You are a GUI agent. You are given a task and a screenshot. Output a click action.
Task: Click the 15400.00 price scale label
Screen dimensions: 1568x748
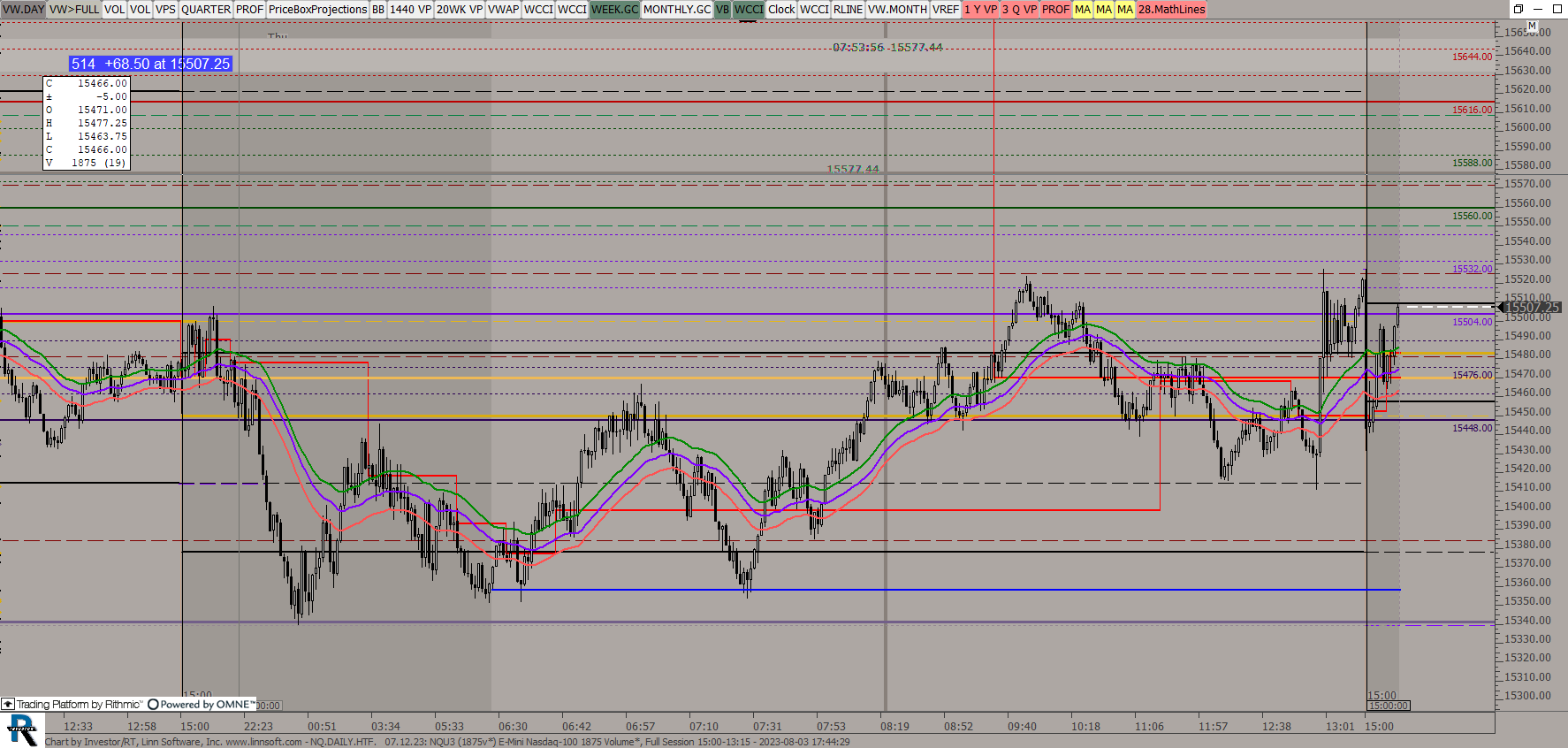pos(1528,507)
